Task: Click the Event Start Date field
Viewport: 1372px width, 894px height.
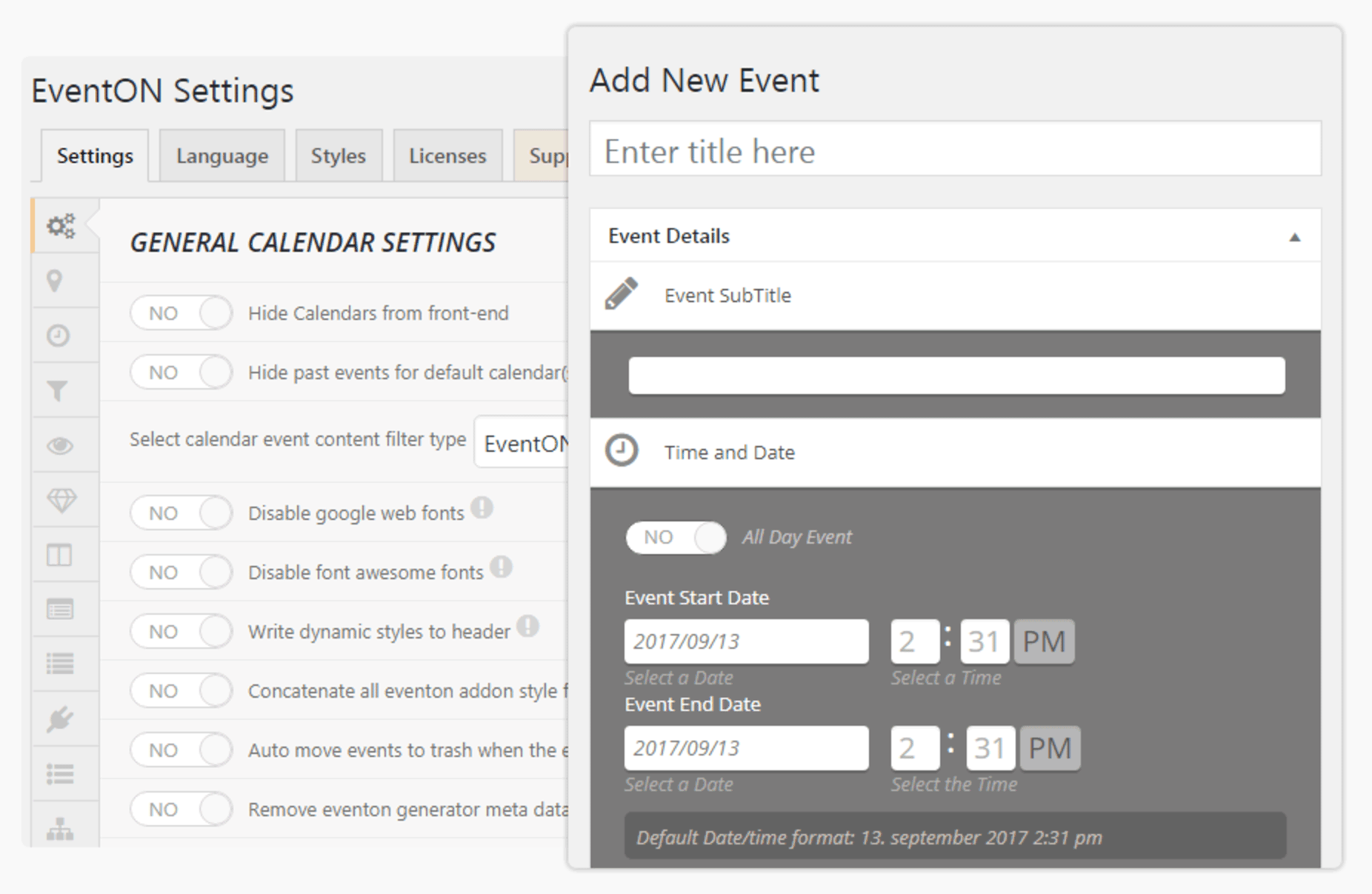Action: coord(746,641)
